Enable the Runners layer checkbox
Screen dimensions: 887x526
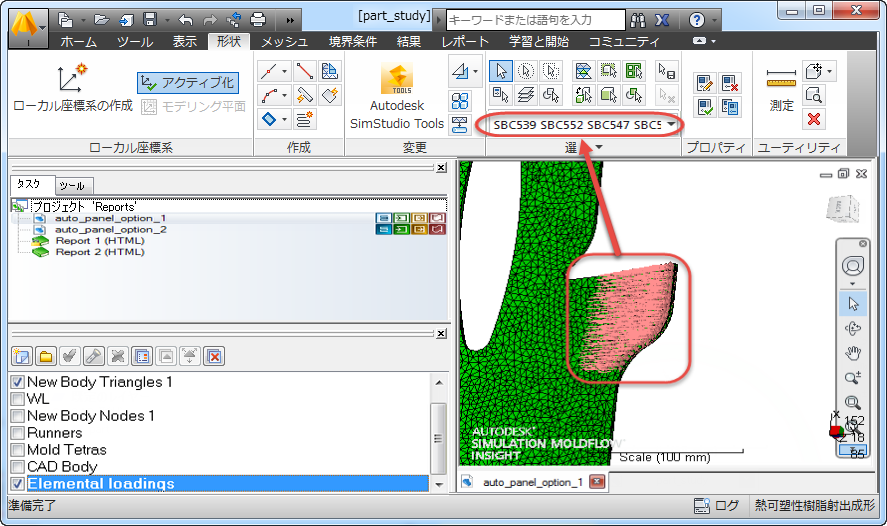point(18,433)
